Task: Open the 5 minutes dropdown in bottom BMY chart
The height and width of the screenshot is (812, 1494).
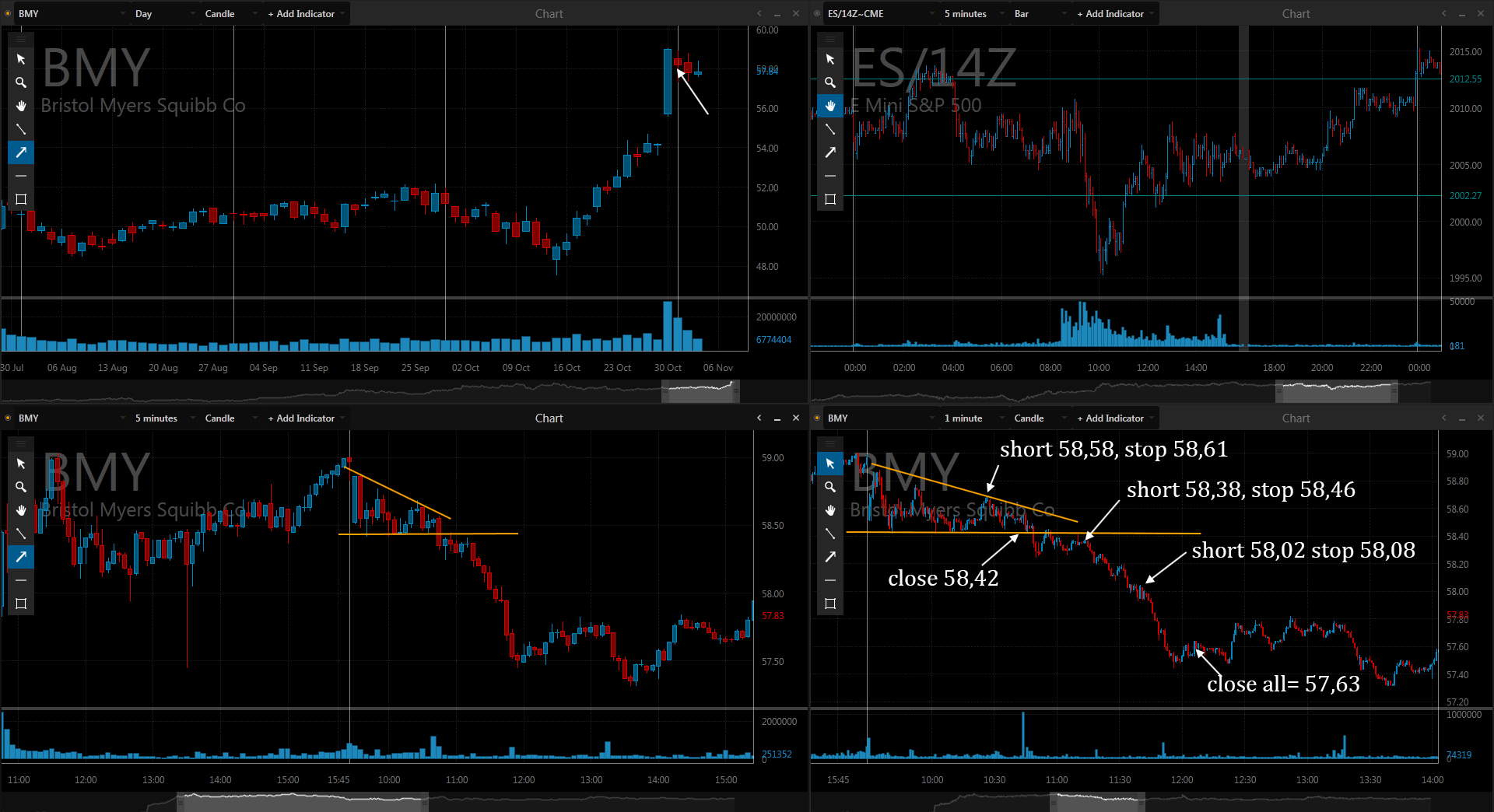Action: pyautogui.click(x=165, y=418)
